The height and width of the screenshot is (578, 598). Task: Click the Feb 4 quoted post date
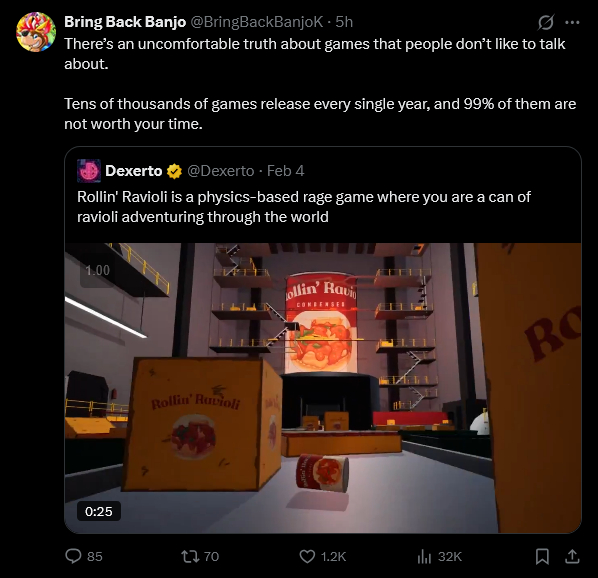point(285,171)
